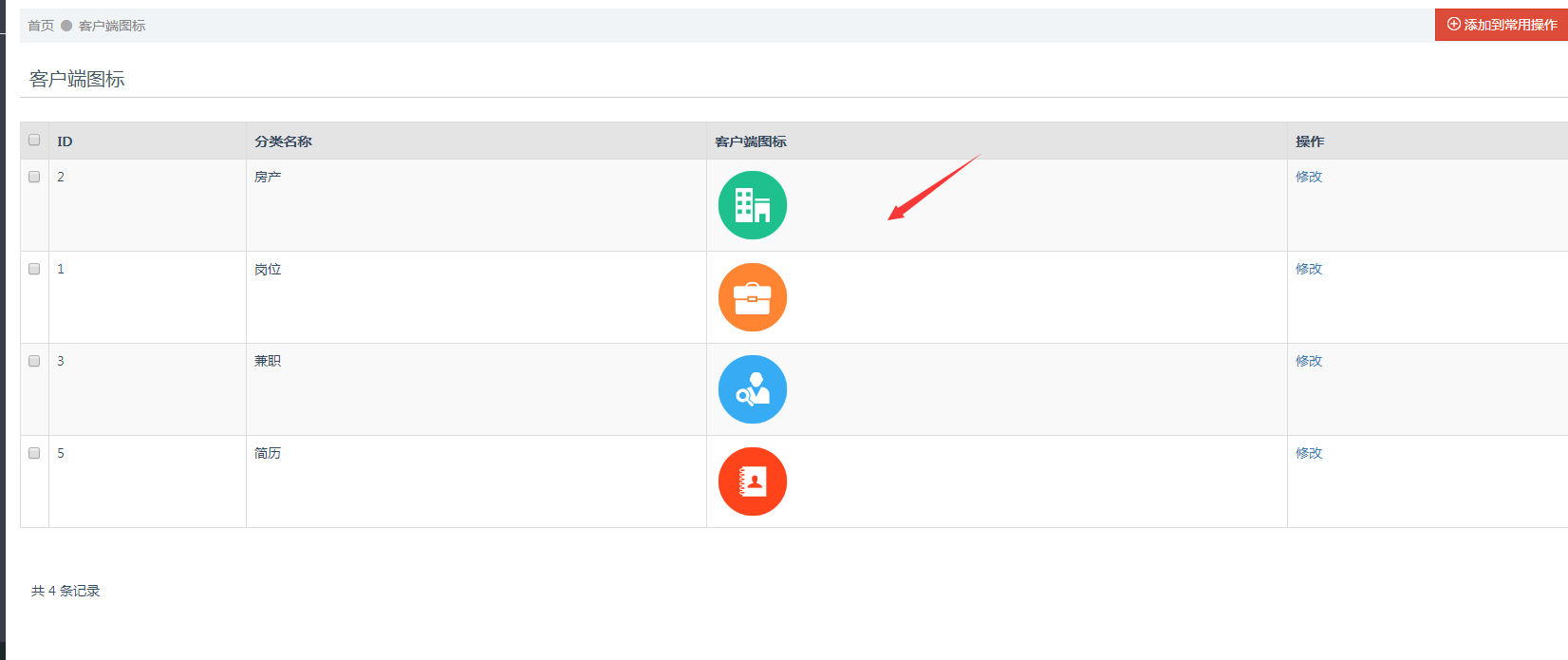
Task: Click the red contact-book icon for 简历
Action: tap(753, 481)
